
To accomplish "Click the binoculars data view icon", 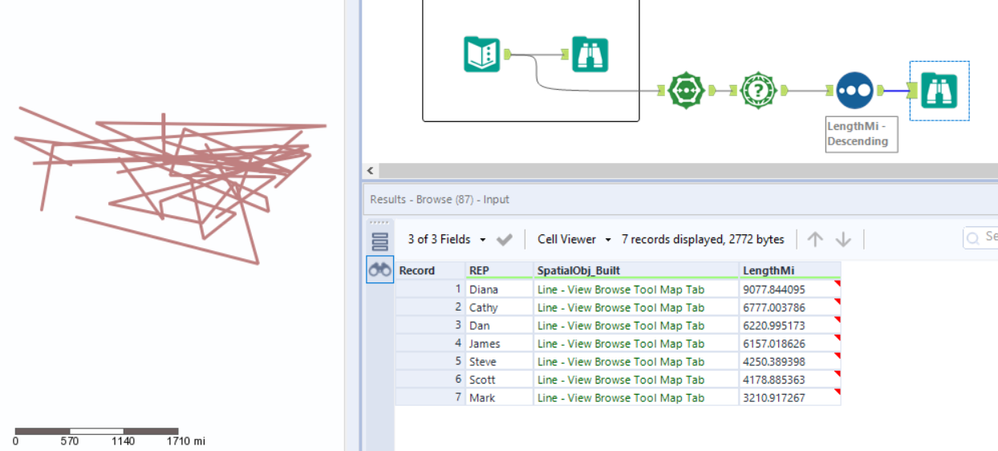I will pos(380,270).
